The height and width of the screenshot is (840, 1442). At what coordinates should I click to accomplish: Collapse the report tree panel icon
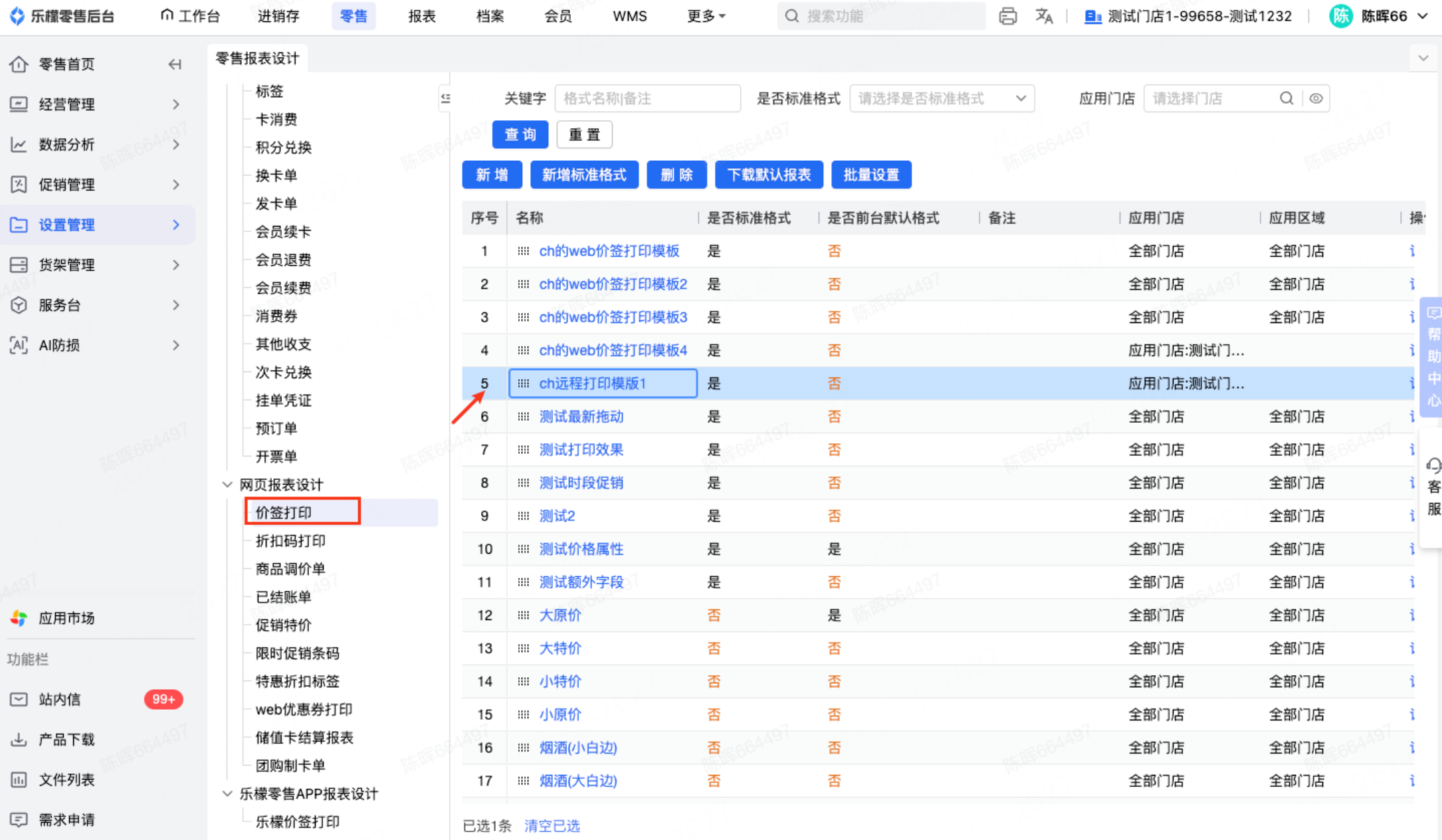pyautogui.click(x=445, y=98)
